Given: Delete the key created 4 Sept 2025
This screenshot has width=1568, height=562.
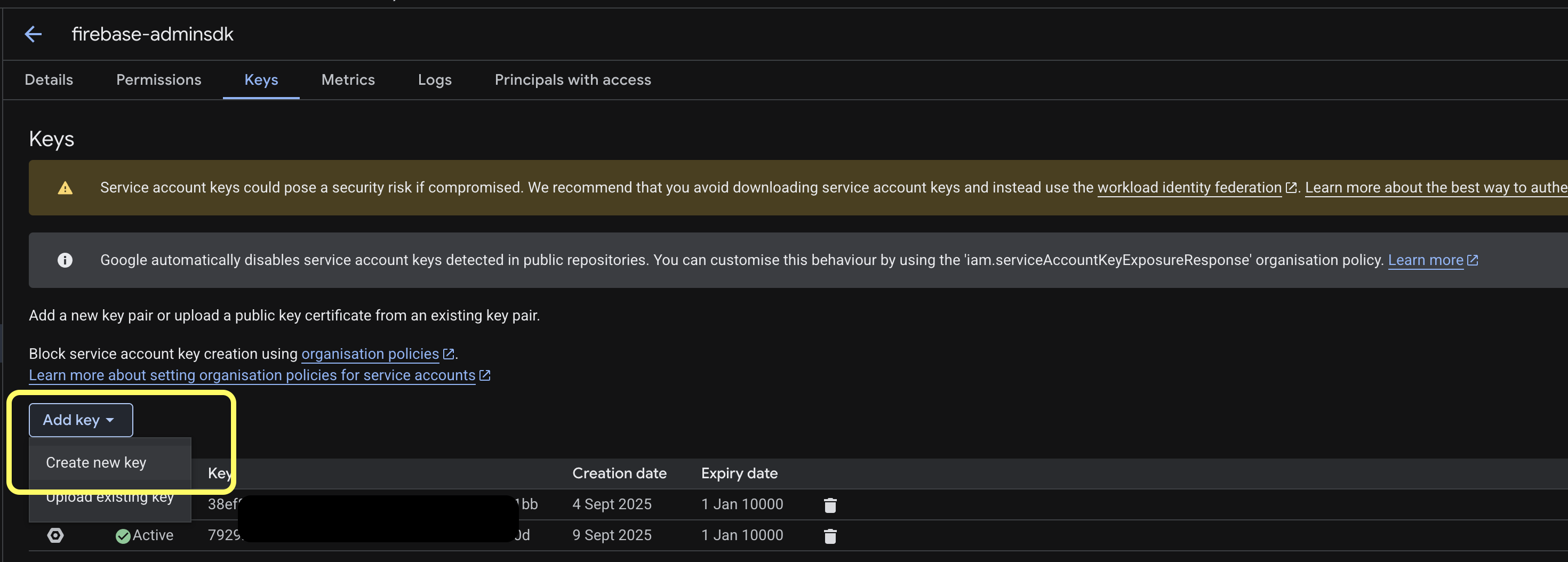Looking at the screenshot, I should point(830,505).
